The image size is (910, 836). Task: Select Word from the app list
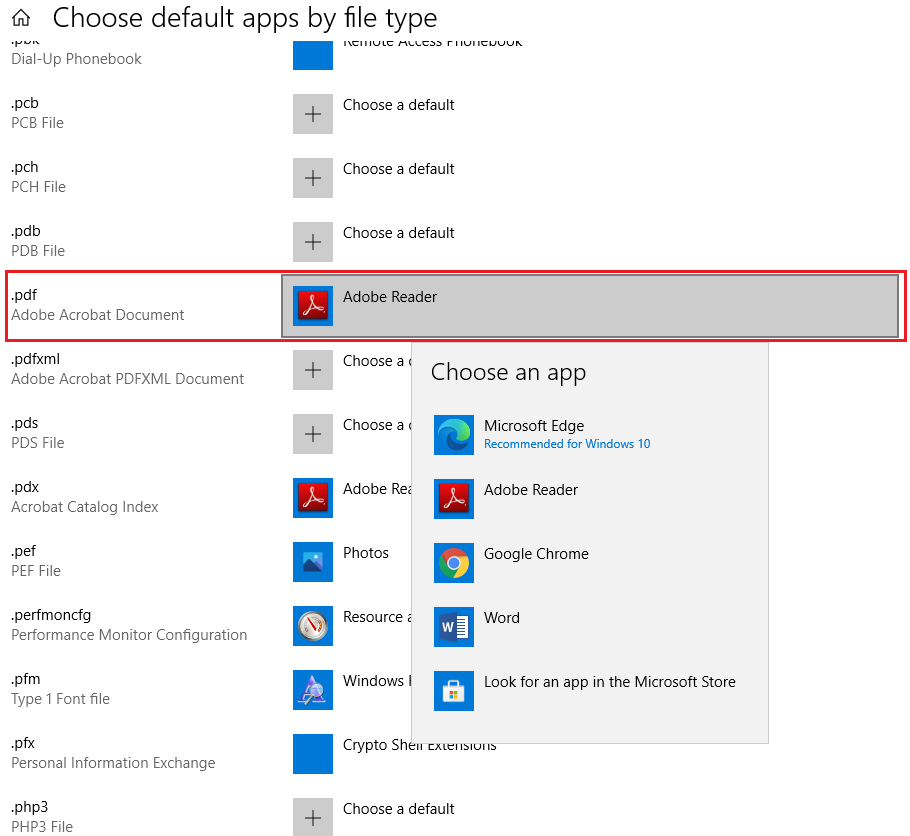tap(590, 627)
